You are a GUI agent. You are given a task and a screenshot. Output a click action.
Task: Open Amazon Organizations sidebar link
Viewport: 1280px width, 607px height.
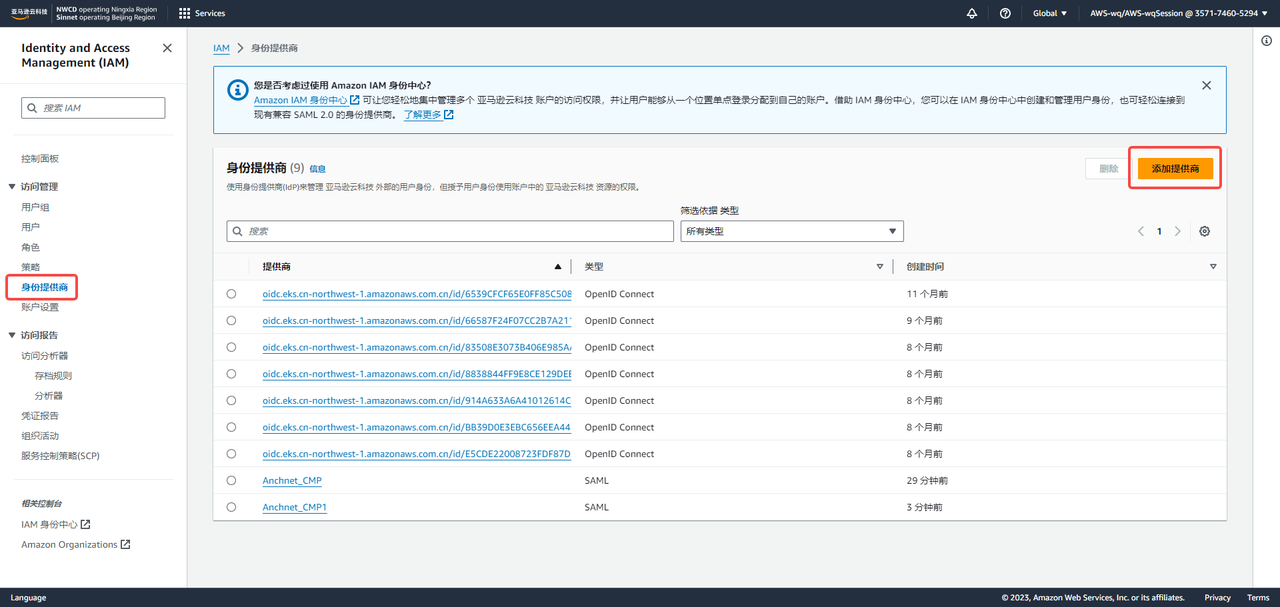click(76, 545)
